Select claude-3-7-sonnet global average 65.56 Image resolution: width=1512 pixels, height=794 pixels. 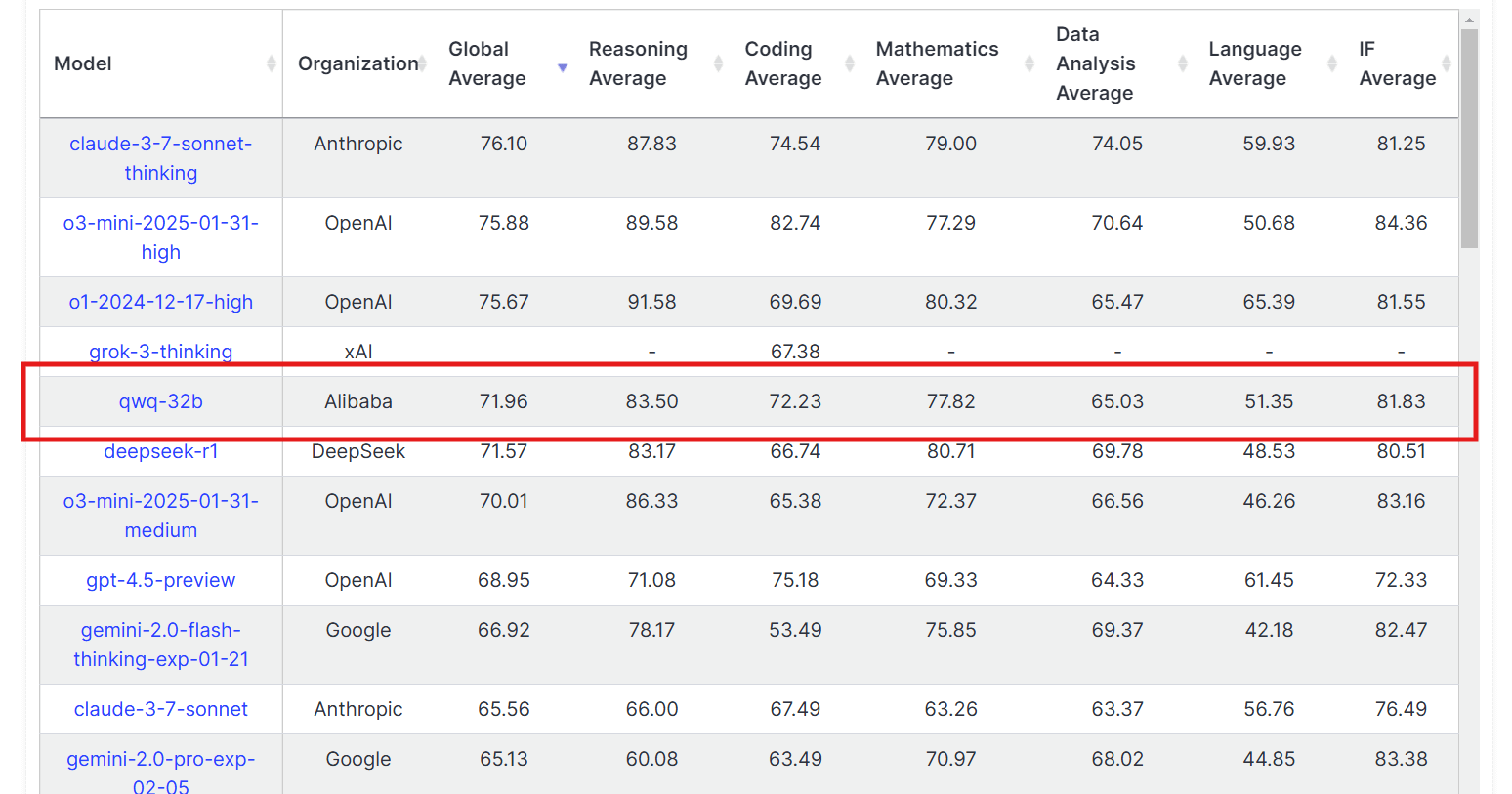coord(504,709)
